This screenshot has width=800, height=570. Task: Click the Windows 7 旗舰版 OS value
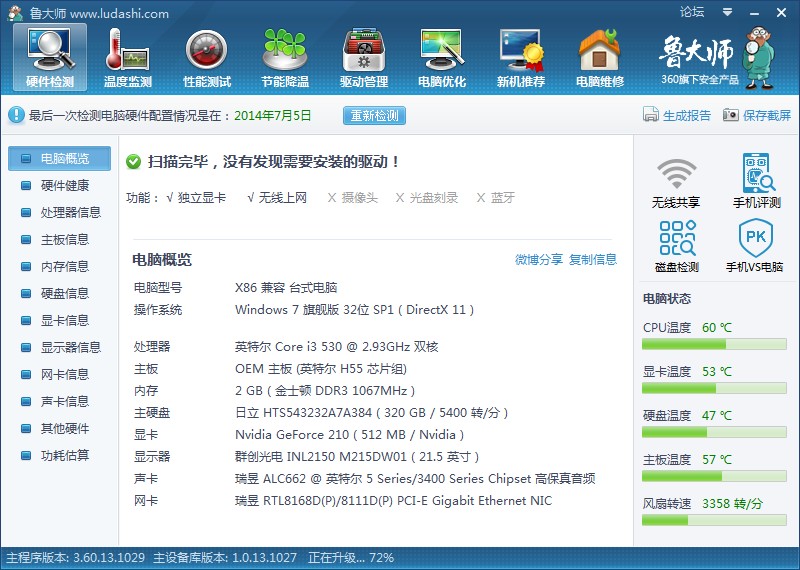coord(355,310)
